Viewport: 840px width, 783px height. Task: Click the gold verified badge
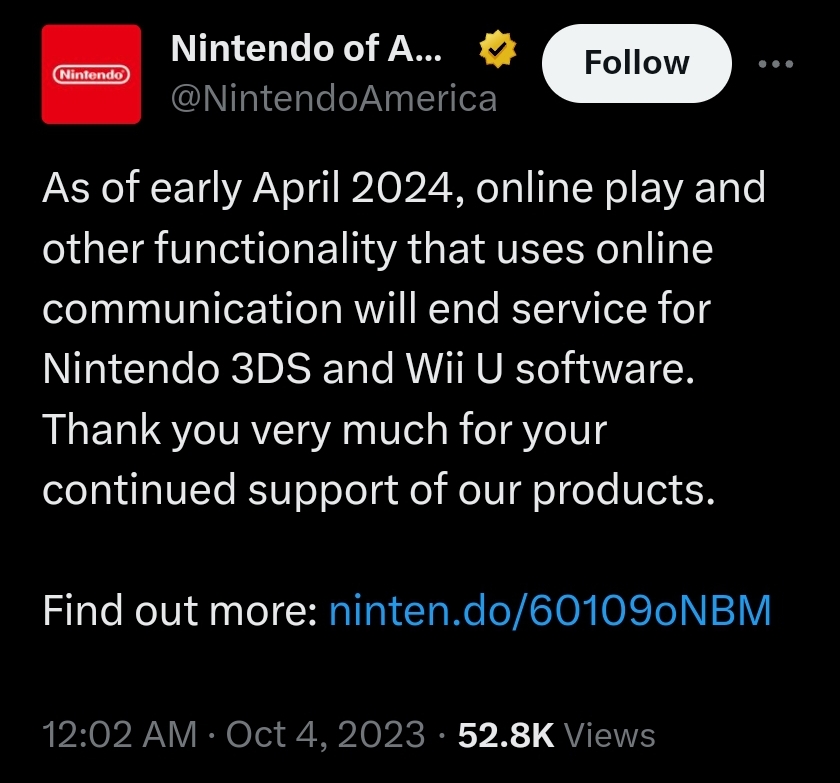pyautogui.click(x=497, y=49)
